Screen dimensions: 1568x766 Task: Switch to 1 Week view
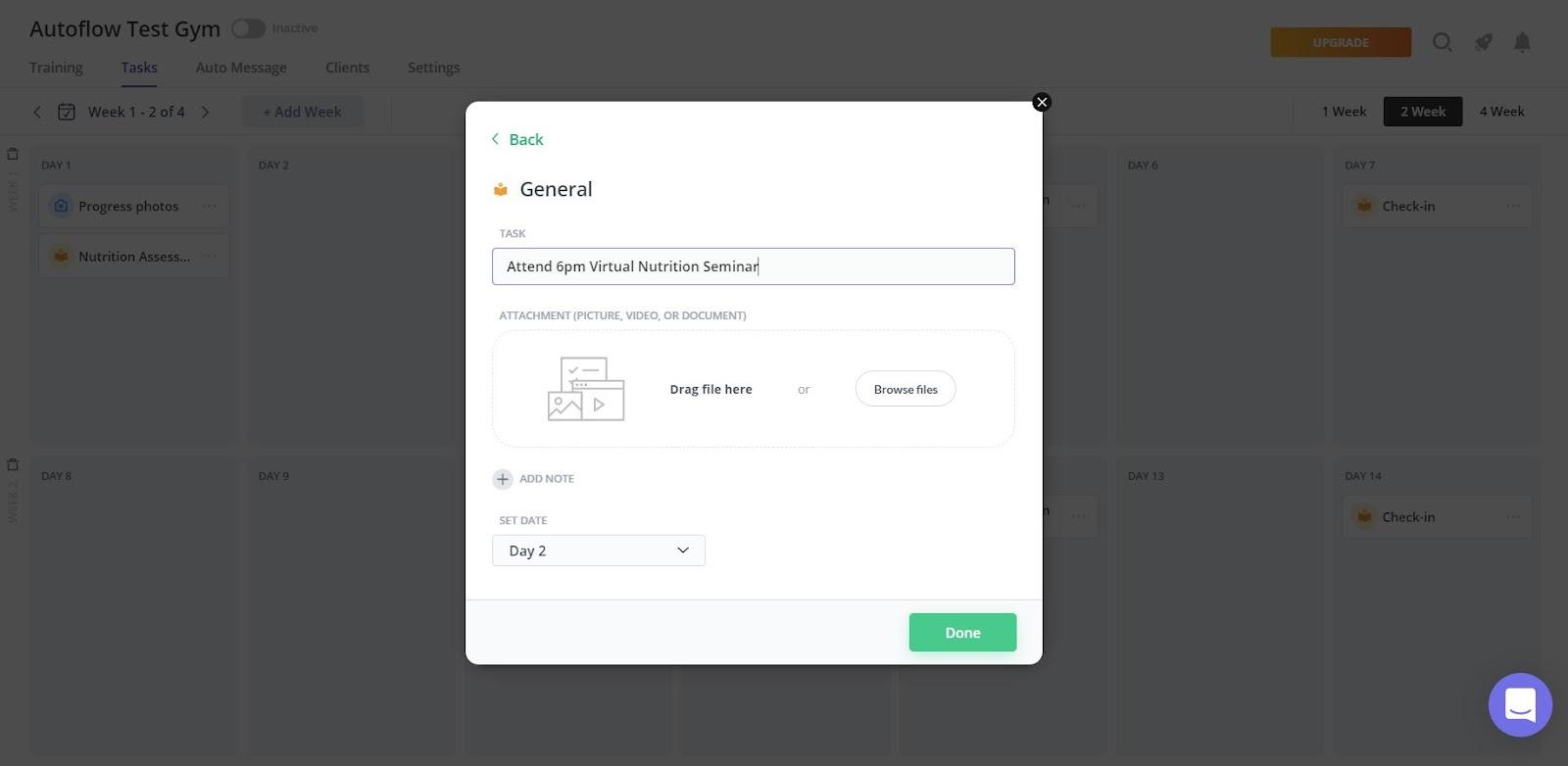tap(1344, 112)
